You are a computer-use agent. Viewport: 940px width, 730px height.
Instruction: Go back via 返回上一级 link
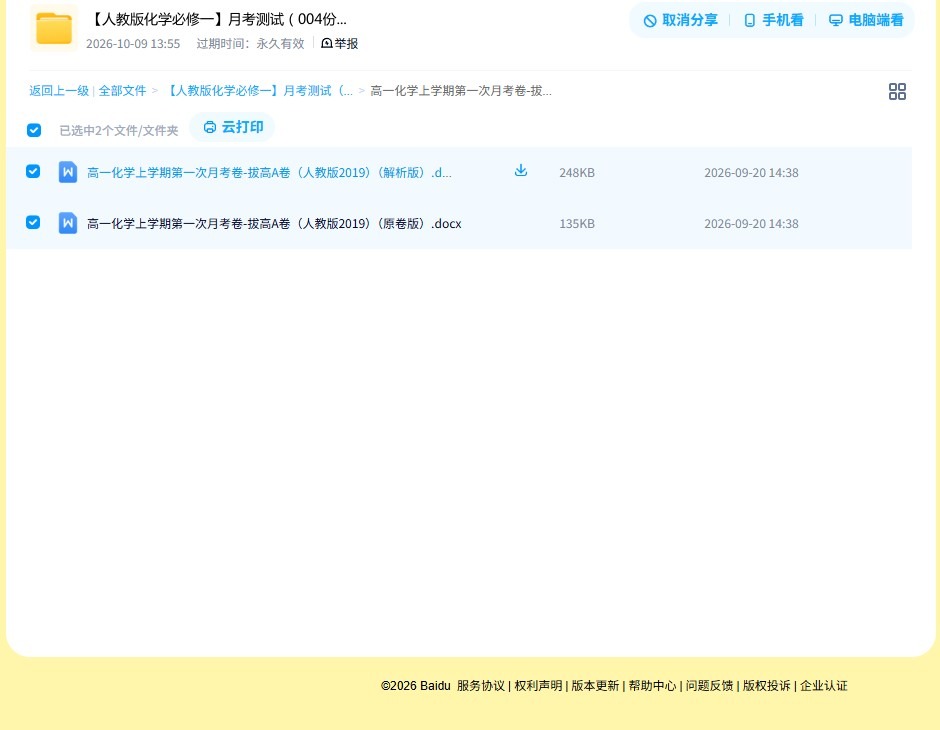coord(59,91)
